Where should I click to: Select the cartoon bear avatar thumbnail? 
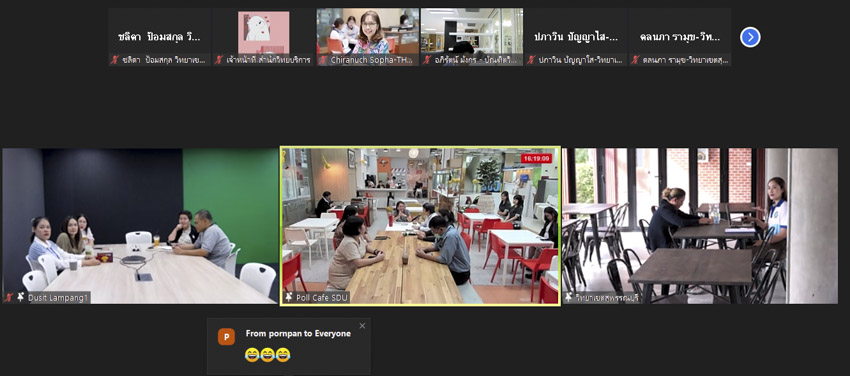263,37
